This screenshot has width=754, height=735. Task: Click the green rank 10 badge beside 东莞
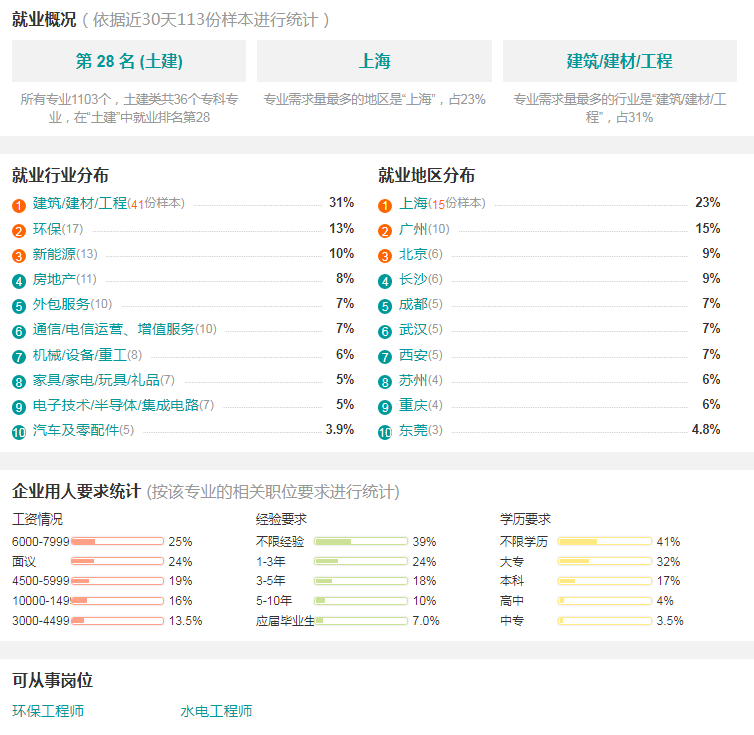(x=385, y=432)
